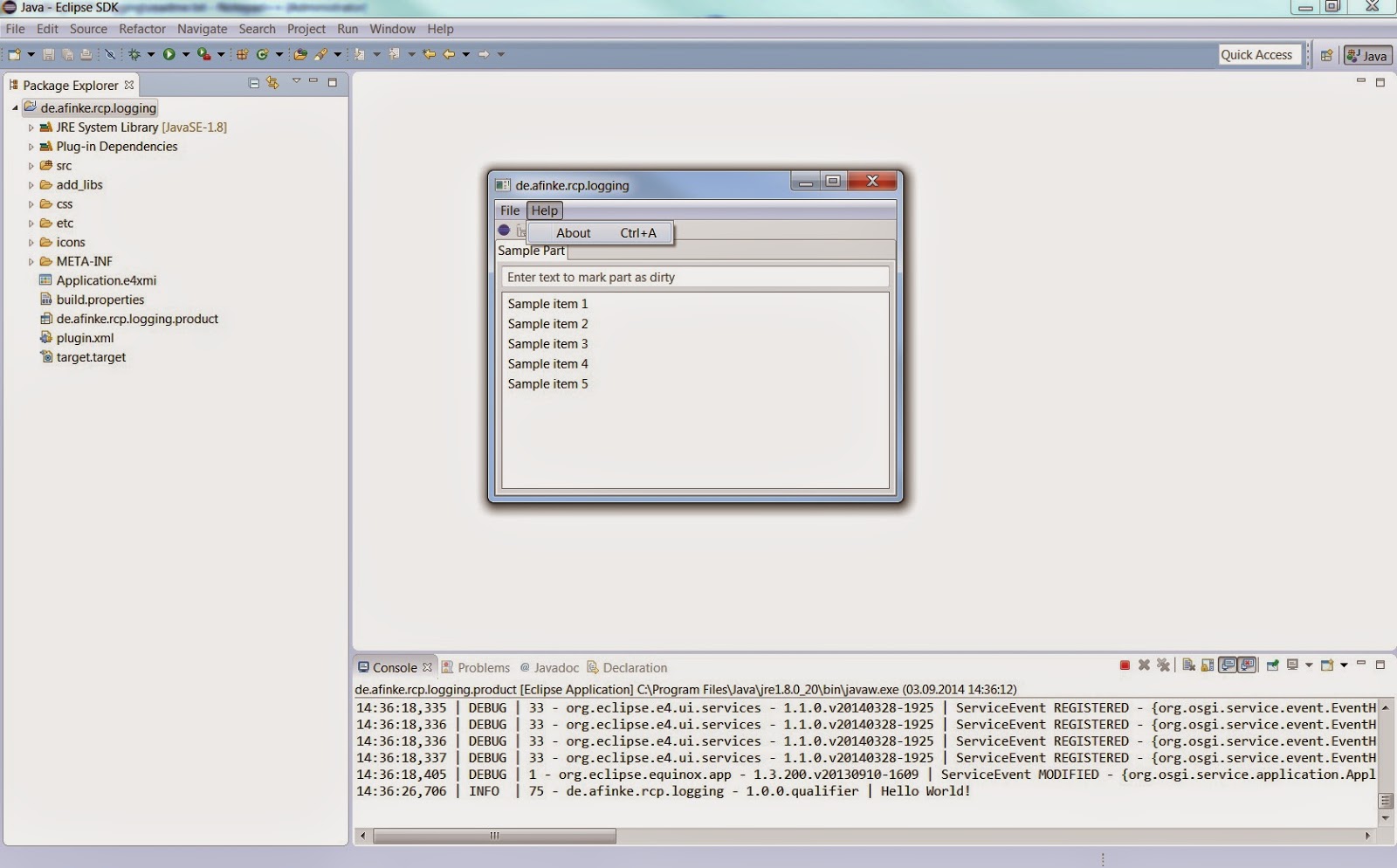This screenshot has width=1397, height=868.
Task: Open the External Tools dropdown arrow
Action: (x=221, y=54)
